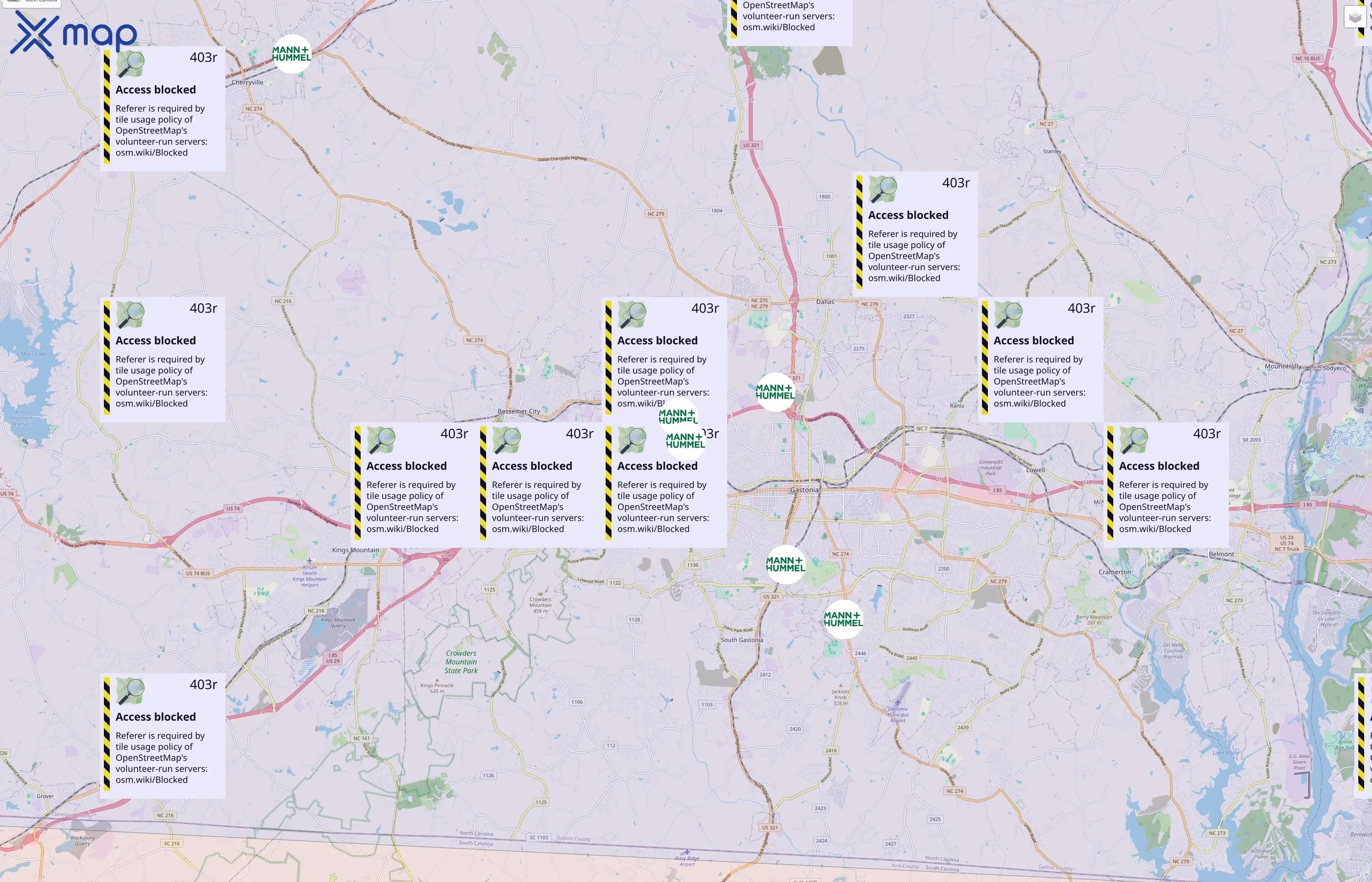Screen dimensions: 1372x882
Task: Click the Dallas town label
Action: point(825,301)
